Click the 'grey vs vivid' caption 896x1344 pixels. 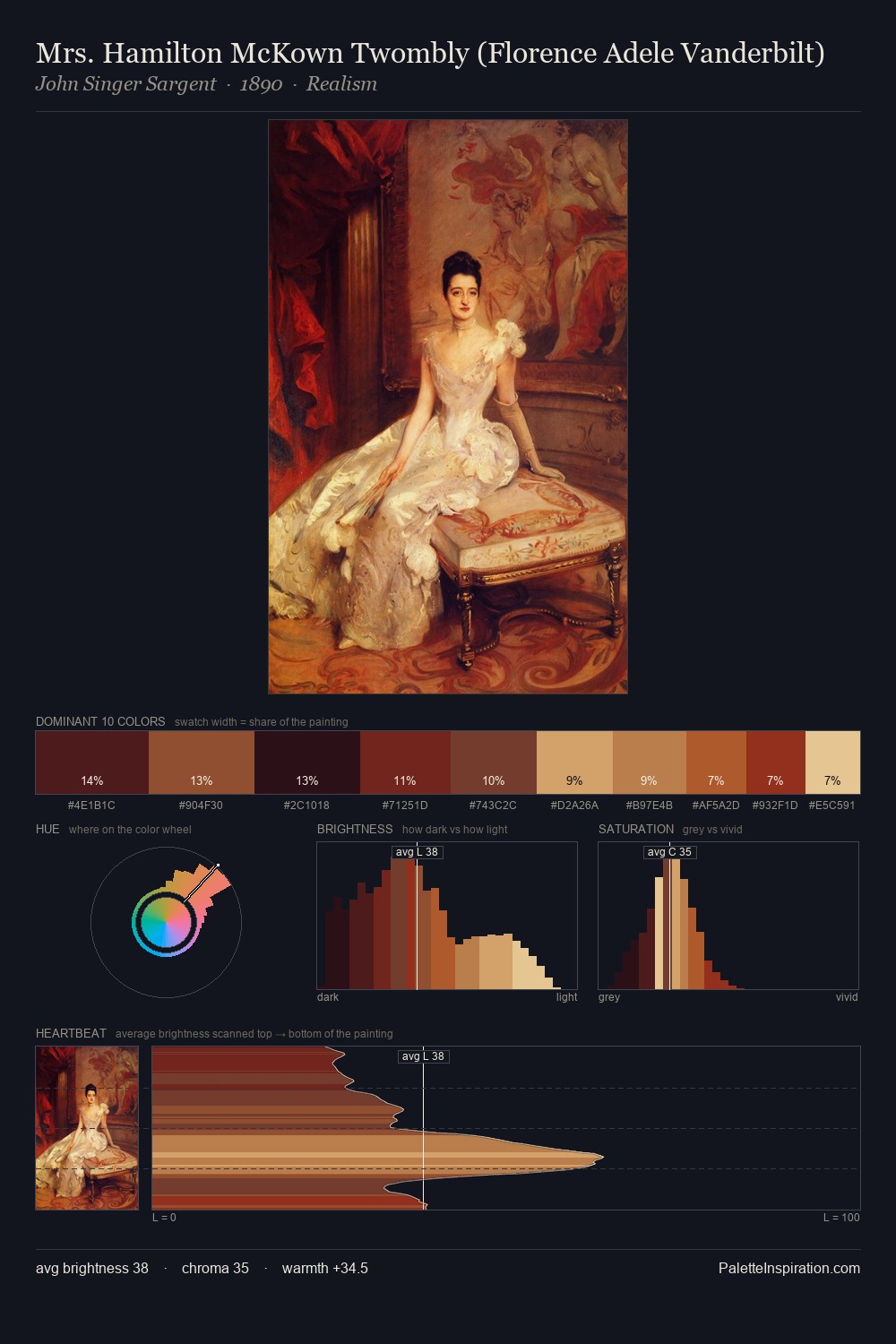pos(712,830)
